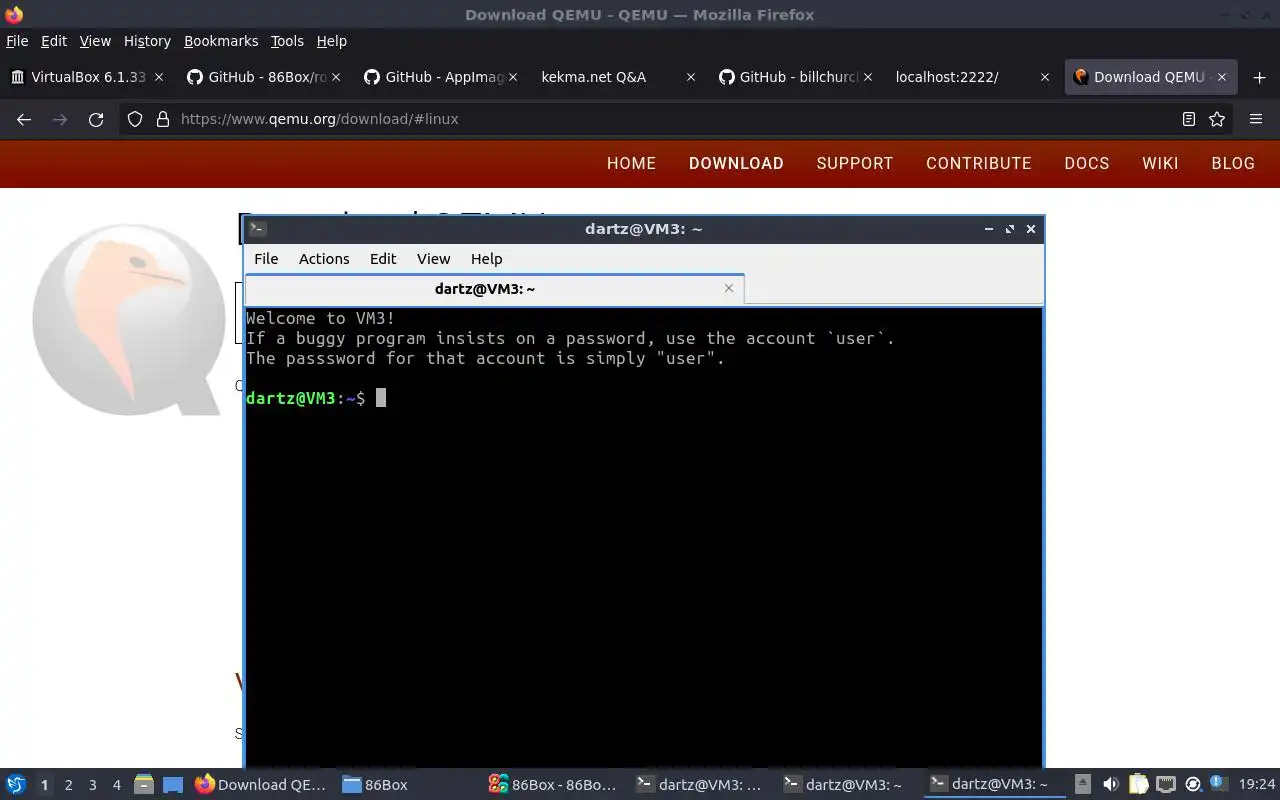Open the terminal window's View menu
Image resolution: width=1280 pixels, height=800 pixels.
click(x=433, y=259)
